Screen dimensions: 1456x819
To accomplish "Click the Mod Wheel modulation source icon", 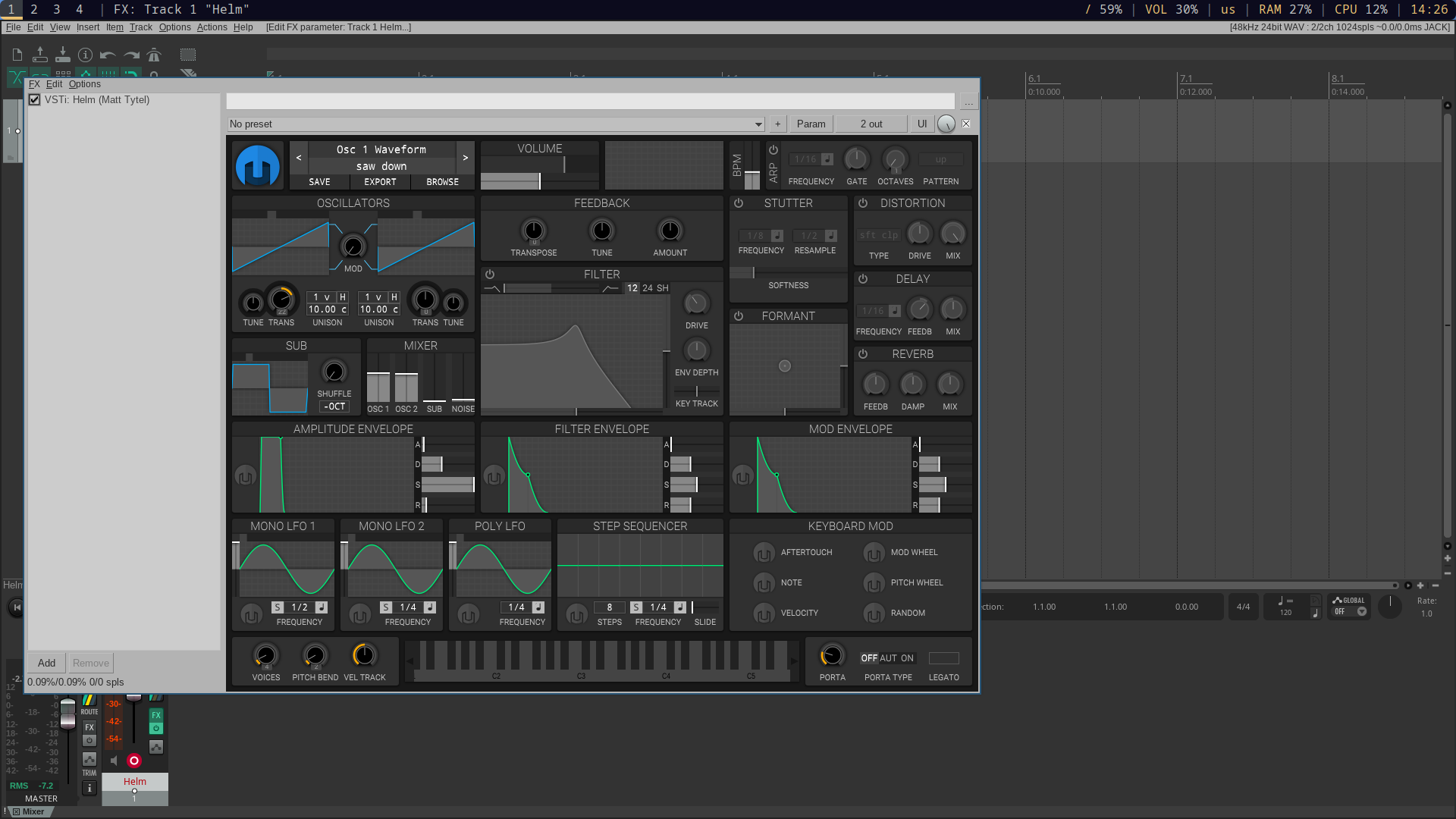I will point(874,553).
